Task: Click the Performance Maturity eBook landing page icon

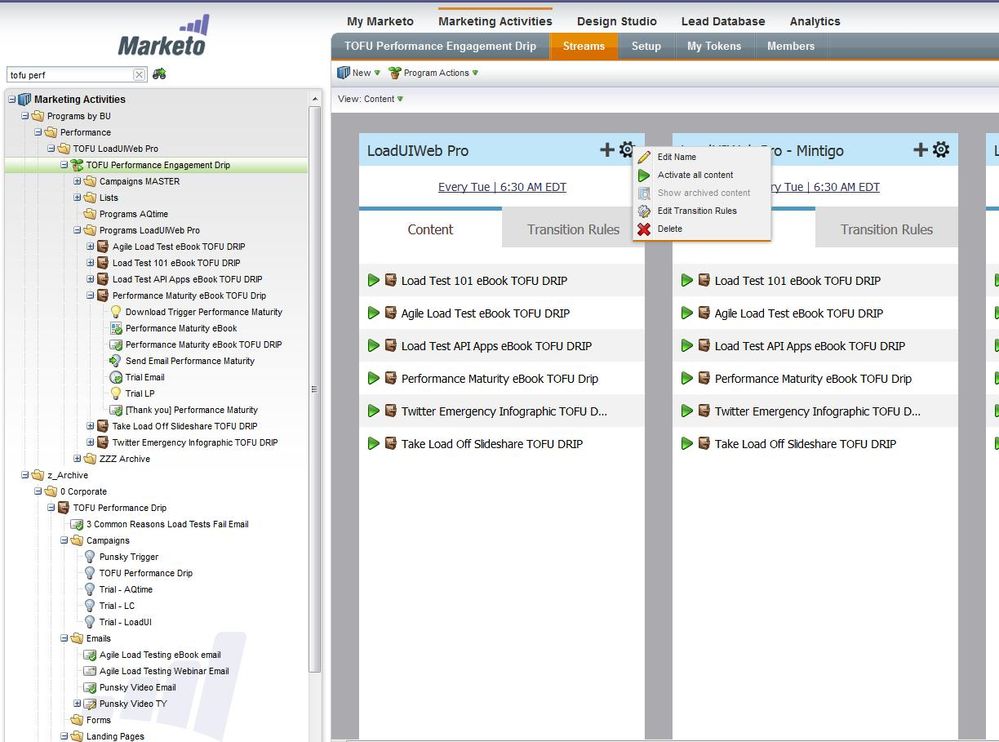Action: tap(116, 328)
